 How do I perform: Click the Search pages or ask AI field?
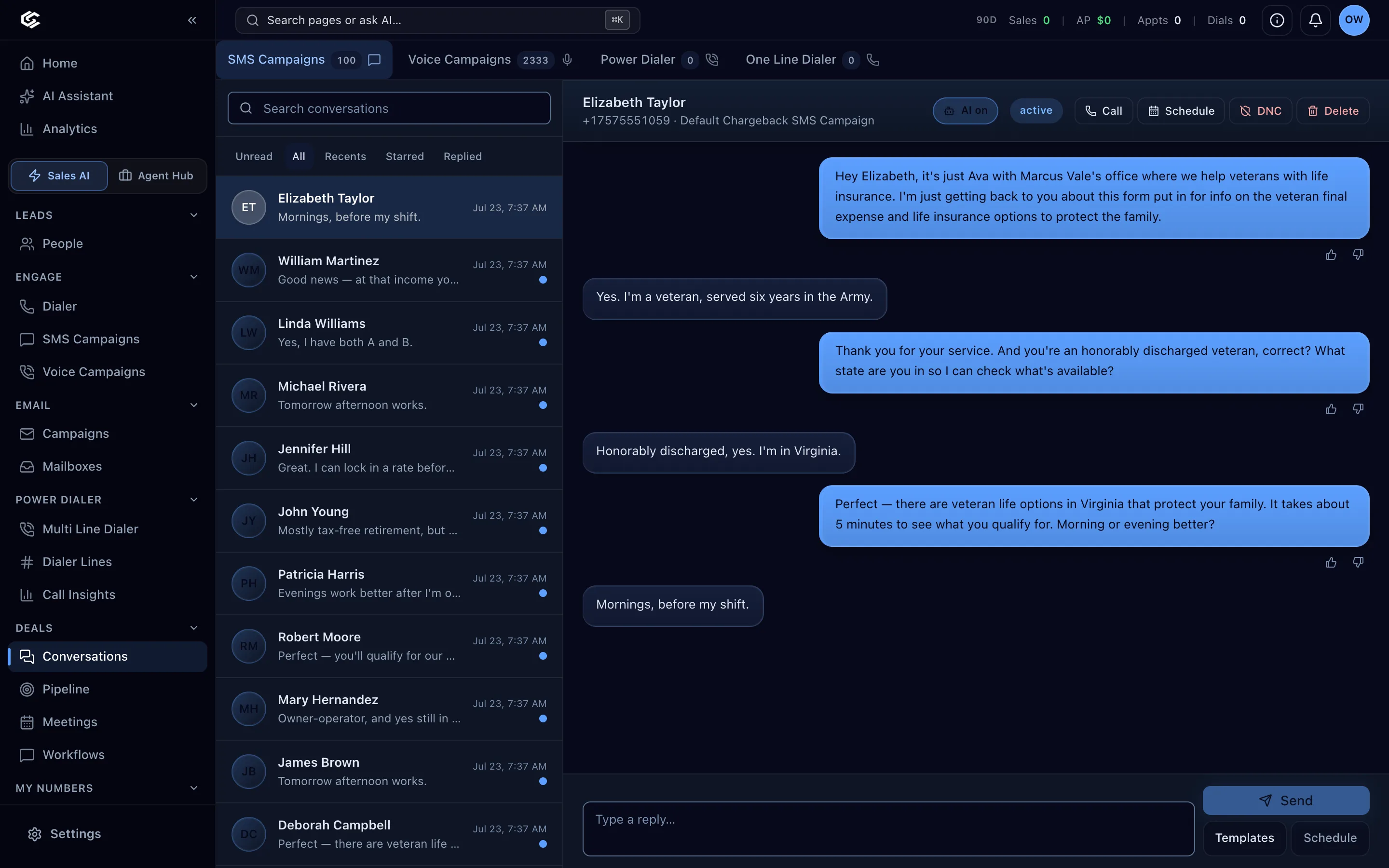coord(437,20)
